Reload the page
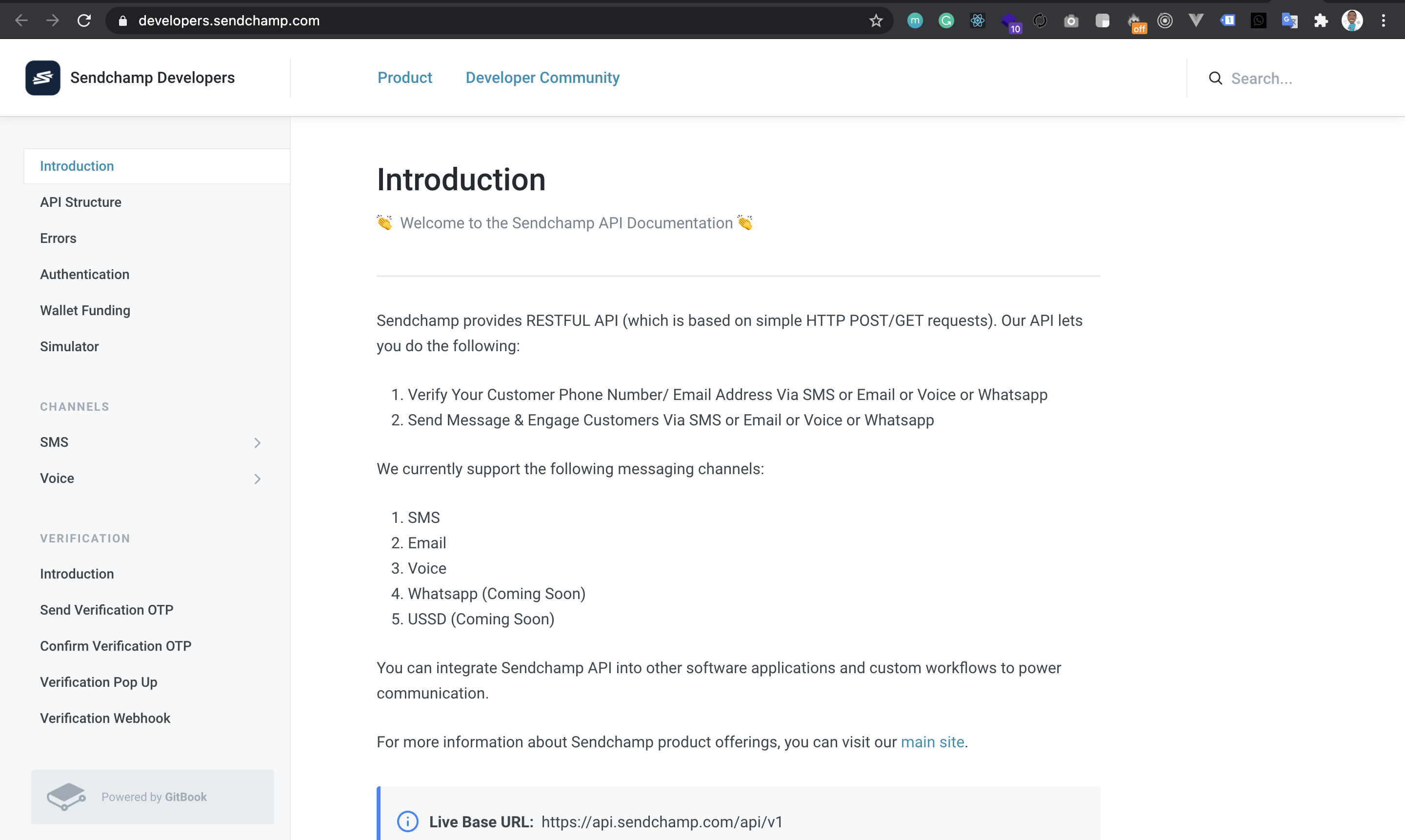Screen dimensions: 1405x840 tap(84, 21)
